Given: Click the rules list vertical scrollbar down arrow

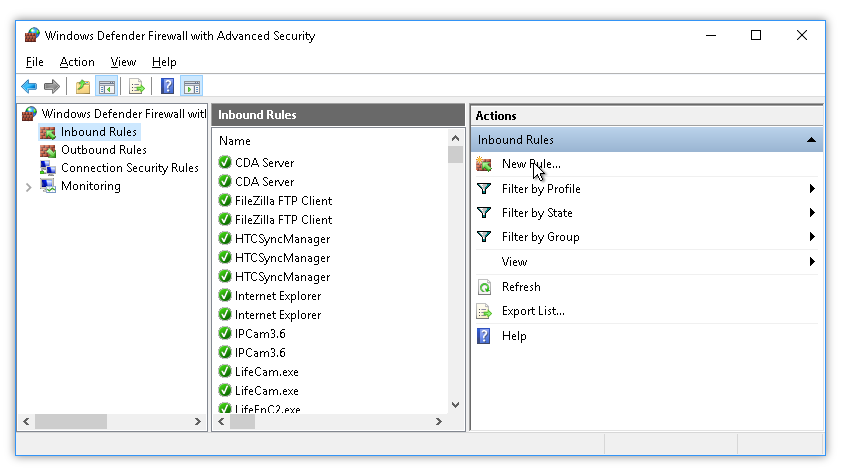Looking at the screenshot, I should [x=455, y=405].
